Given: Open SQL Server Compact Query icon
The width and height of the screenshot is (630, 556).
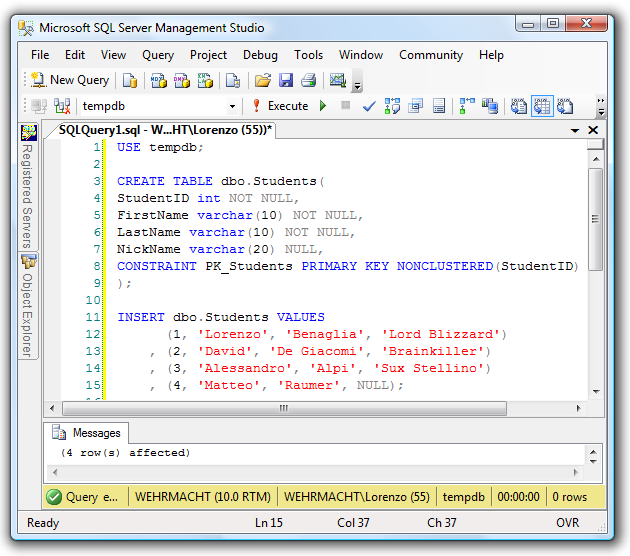Looking at the screenshot, I should (x=233, y=80).
